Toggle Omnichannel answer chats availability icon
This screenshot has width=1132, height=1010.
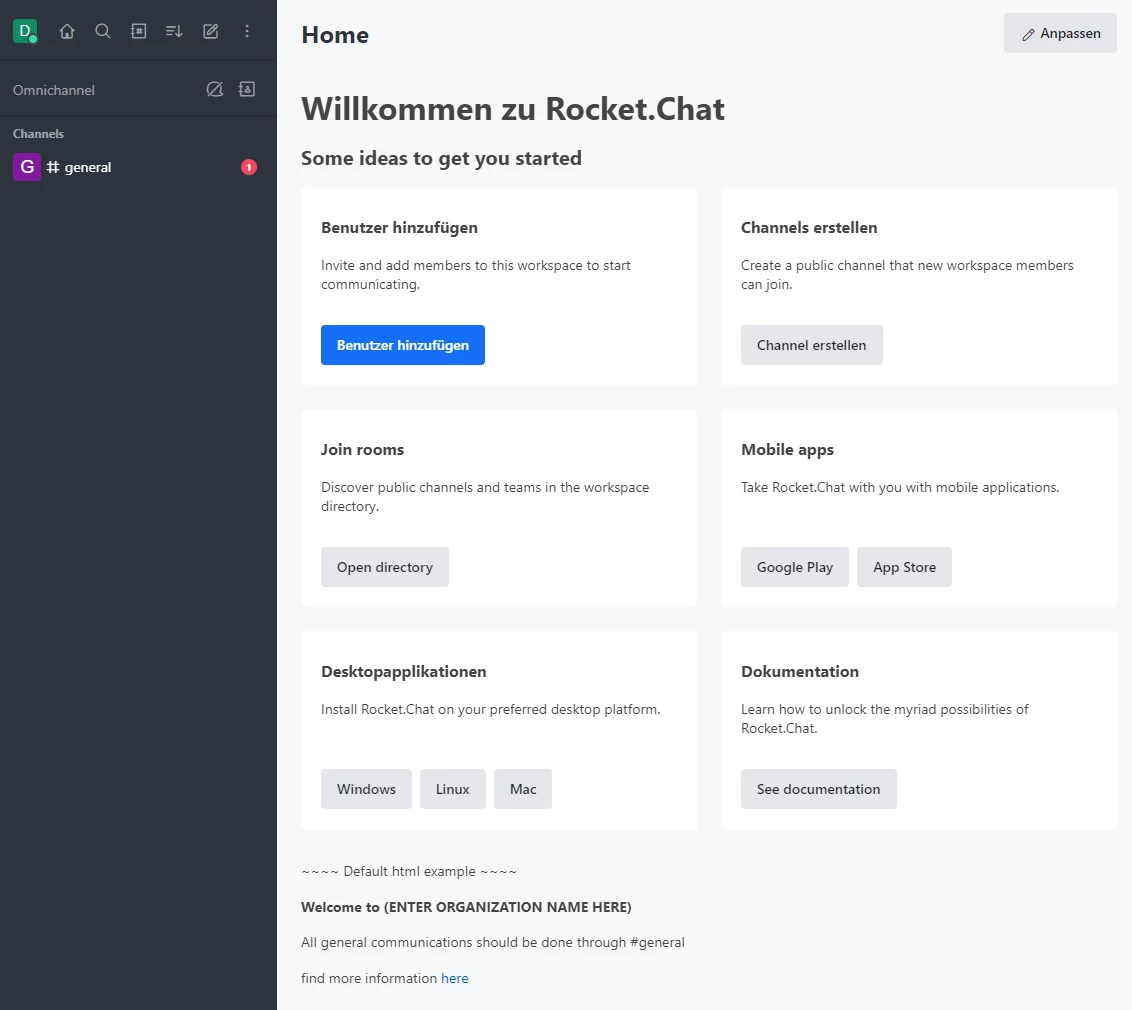pyautogui.click(x=214, y=90)
